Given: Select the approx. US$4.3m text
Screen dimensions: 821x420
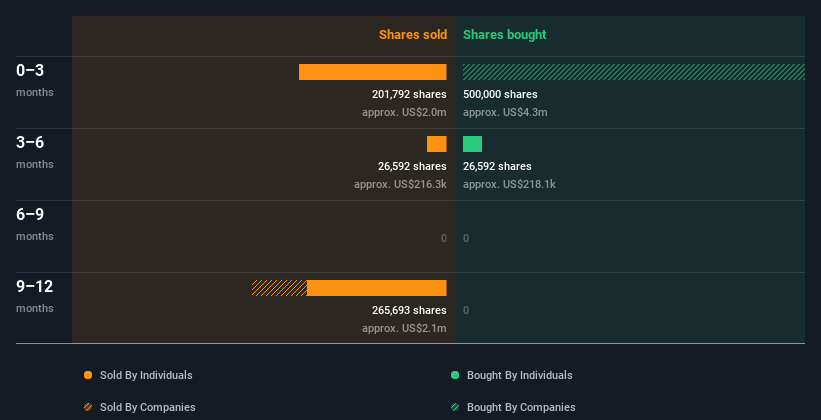Looking at the screenshot, I should [505, 112].
